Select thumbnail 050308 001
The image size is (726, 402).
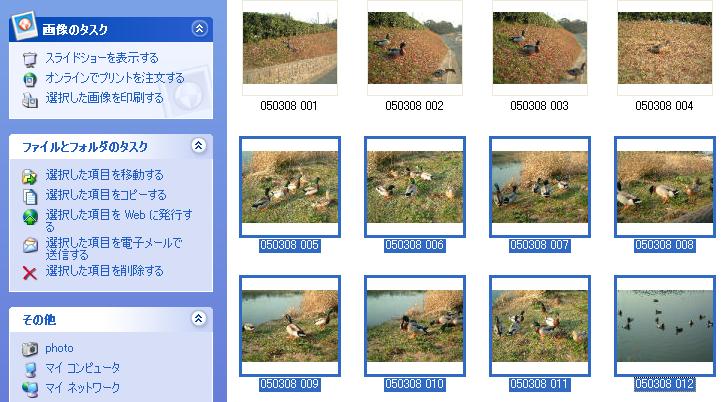click(290, 48)
